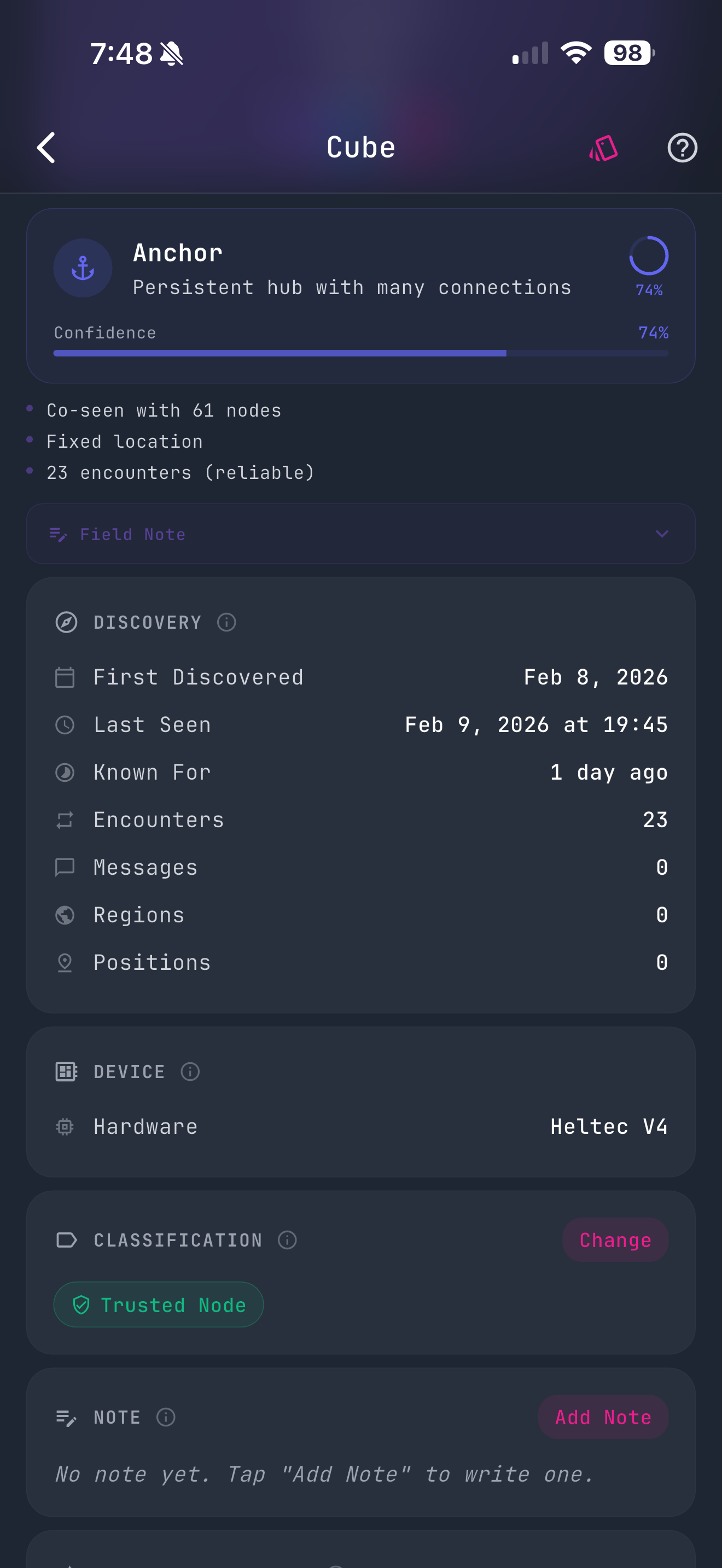Select the Last Seen row

pos(360,725)
